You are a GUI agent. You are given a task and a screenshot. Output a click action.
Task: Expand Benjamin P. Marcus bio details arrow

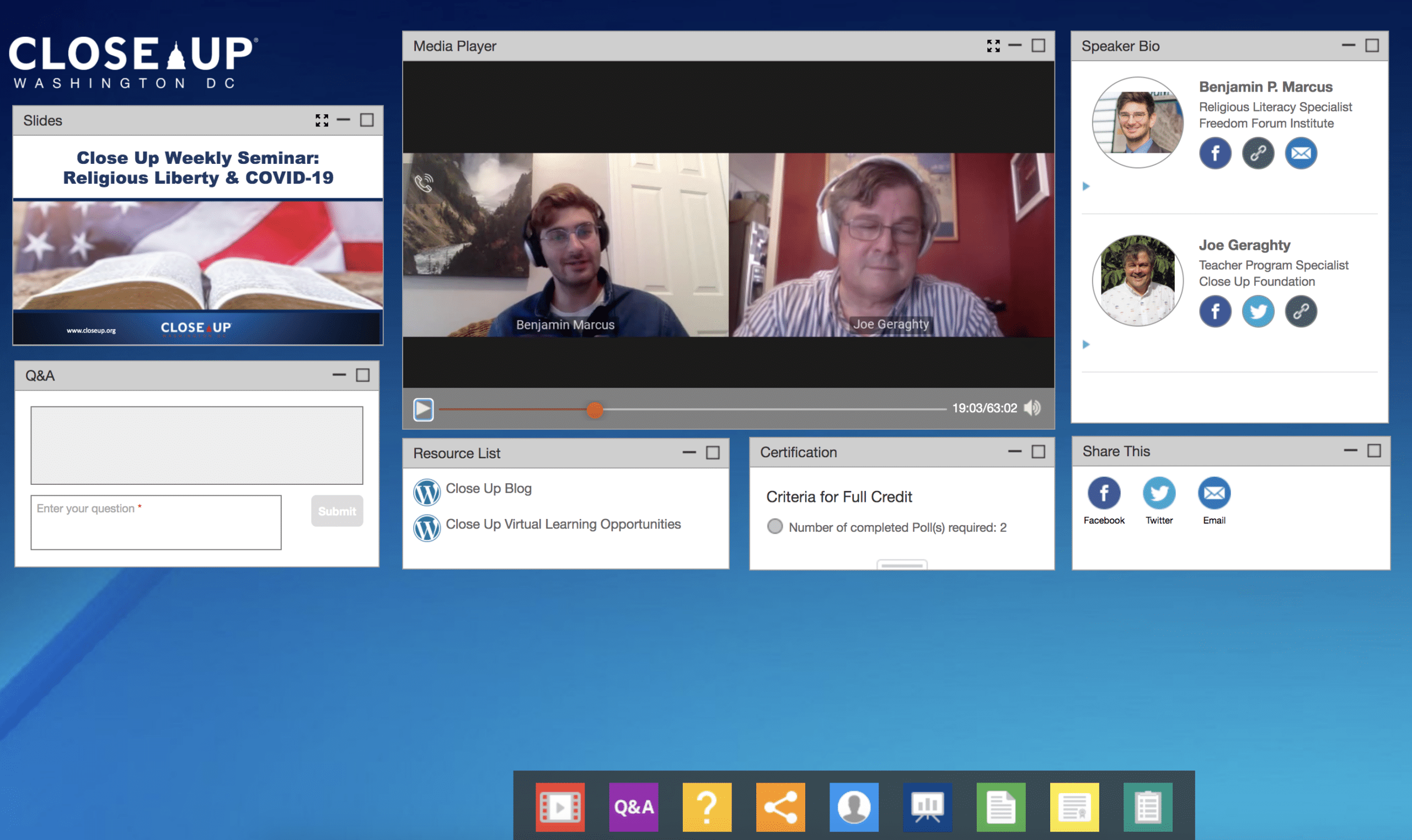pos(1086,186)
